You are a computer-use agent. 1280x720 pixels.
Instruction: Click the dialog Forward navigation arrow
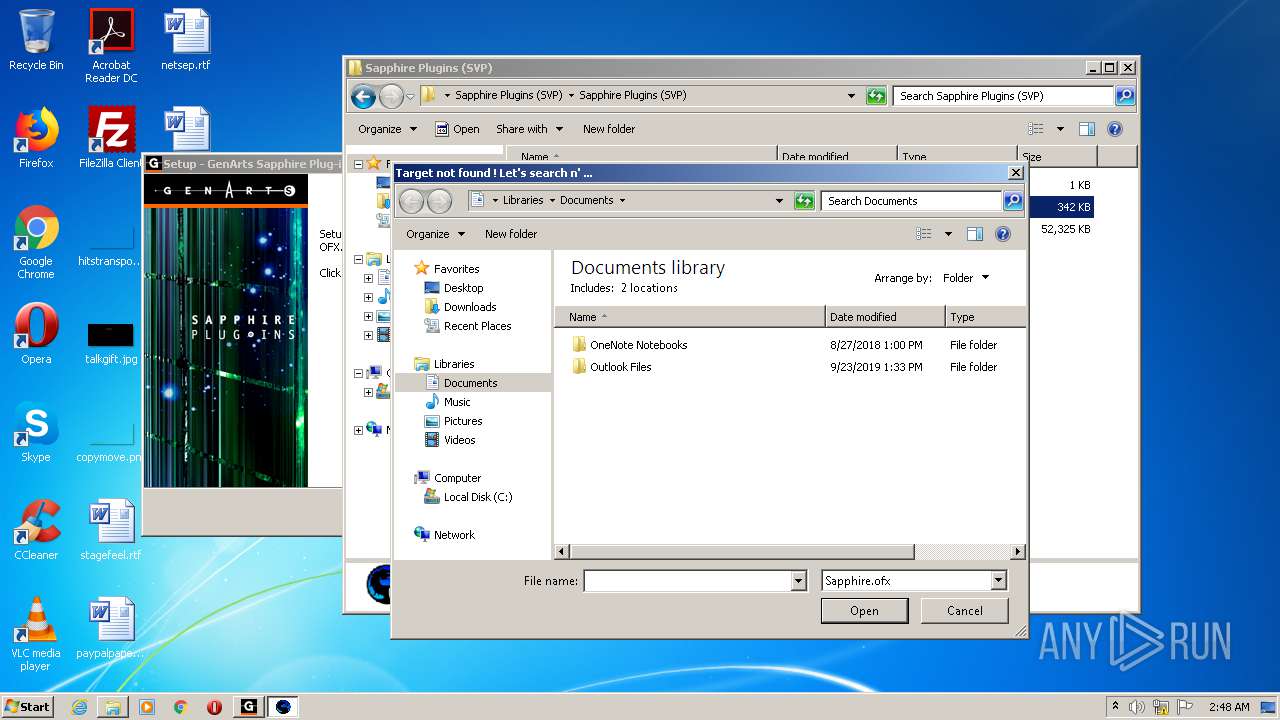coord(439,201)
